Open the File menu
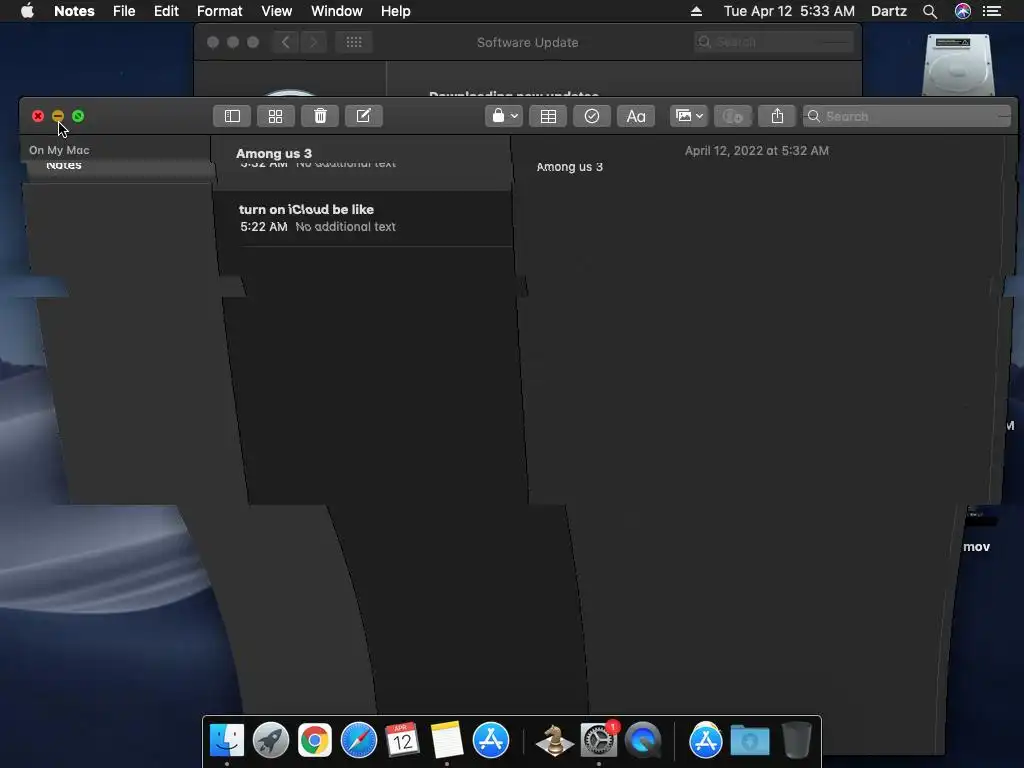The height and width of the screenshot is (768, 1024). click(123, 11)
